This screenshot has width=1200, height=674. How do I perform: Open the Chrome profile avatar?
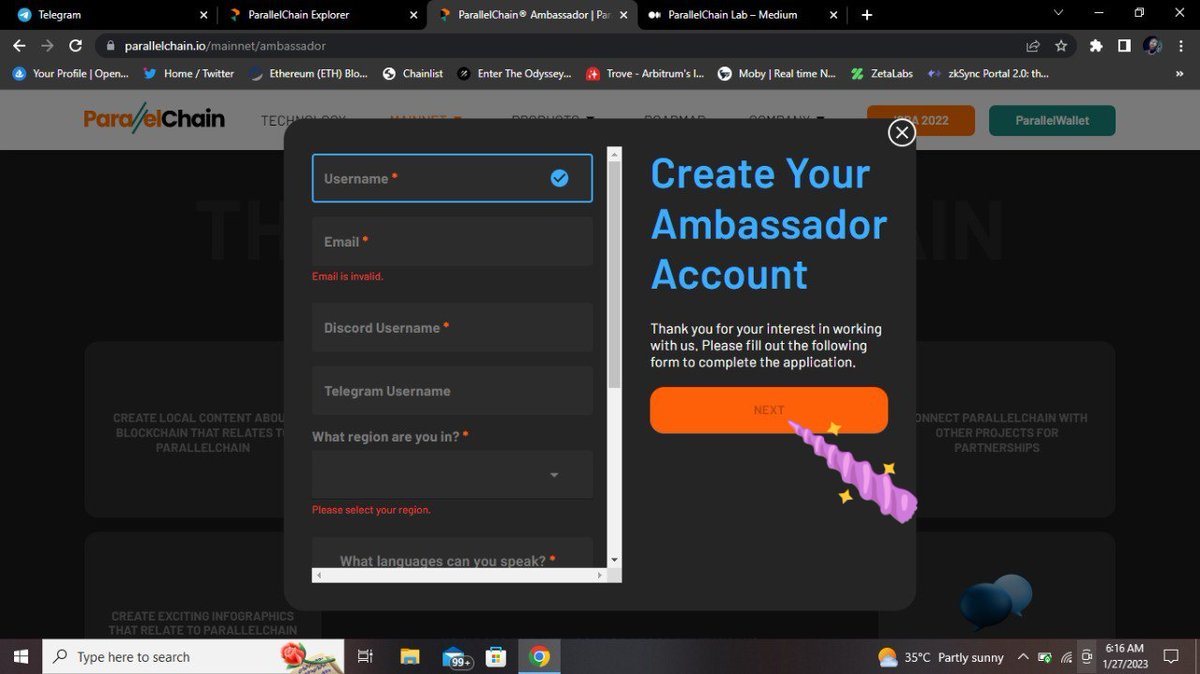click(1152, 46)
